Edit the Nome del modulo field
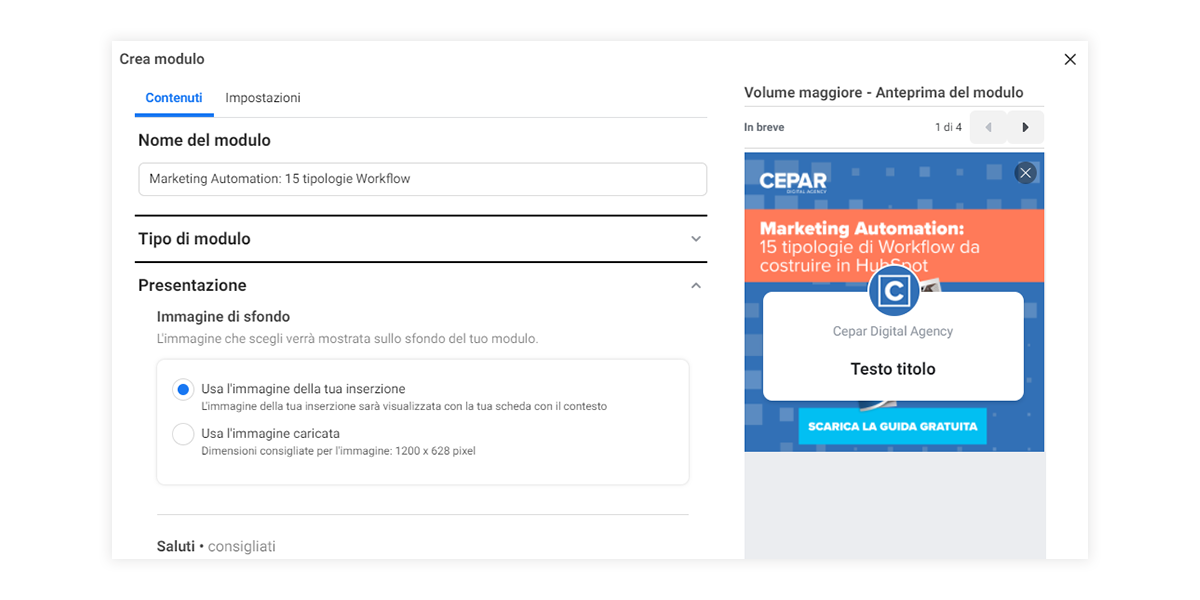 pyautogui.click(x=422, y=179)
